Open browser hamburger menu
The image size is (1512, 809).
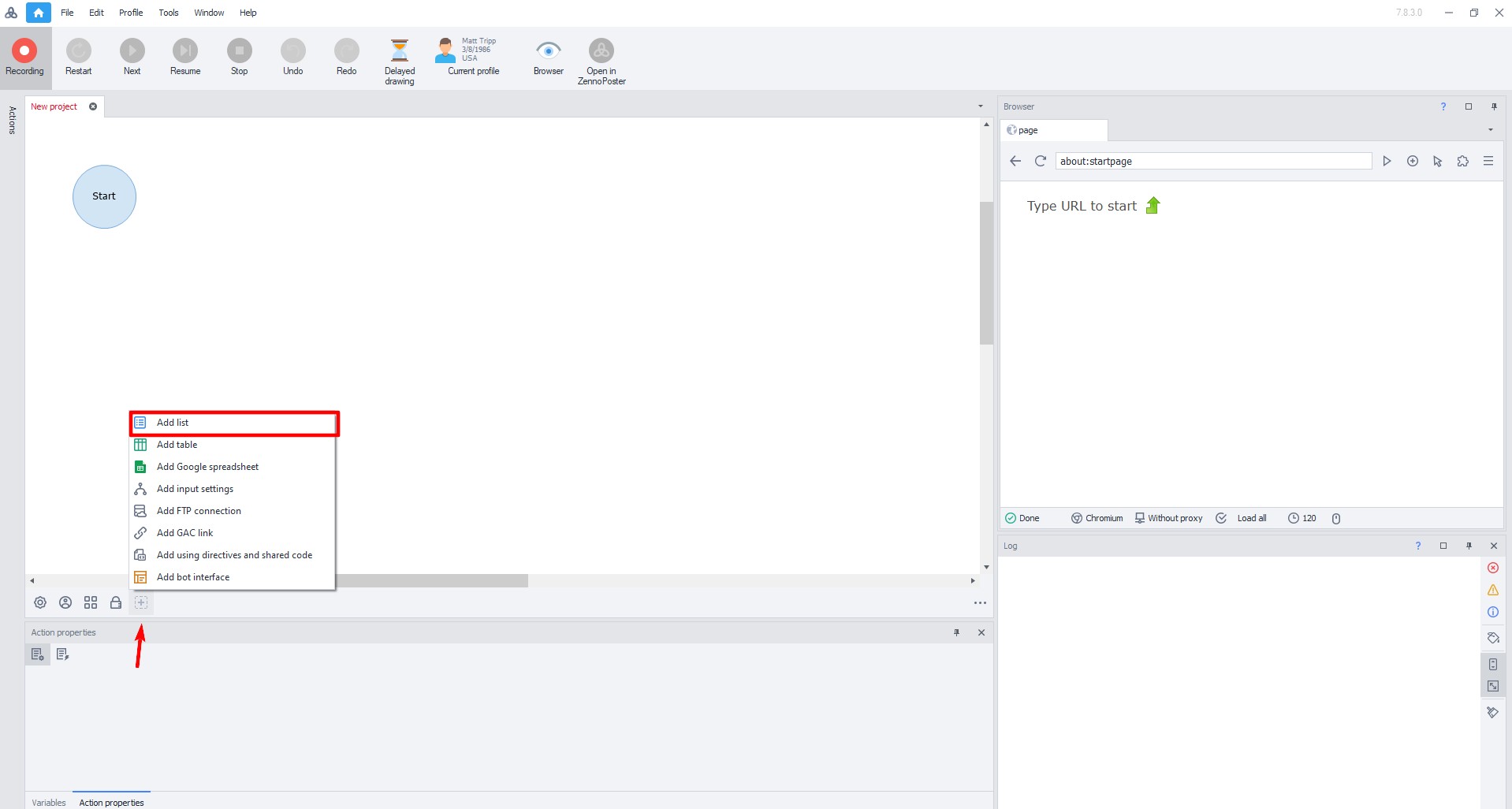[1488, 161]
